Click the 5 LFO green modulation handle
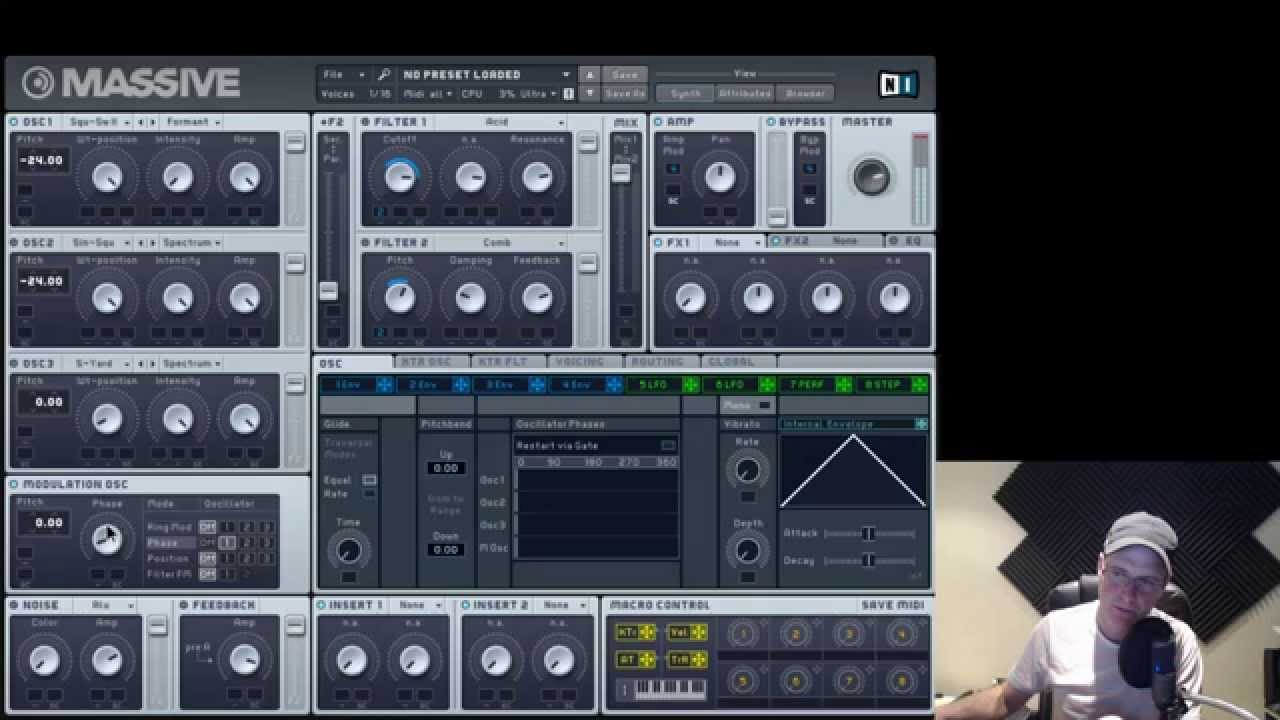Screen dimensions: 1280x720 tap(690, 385)
